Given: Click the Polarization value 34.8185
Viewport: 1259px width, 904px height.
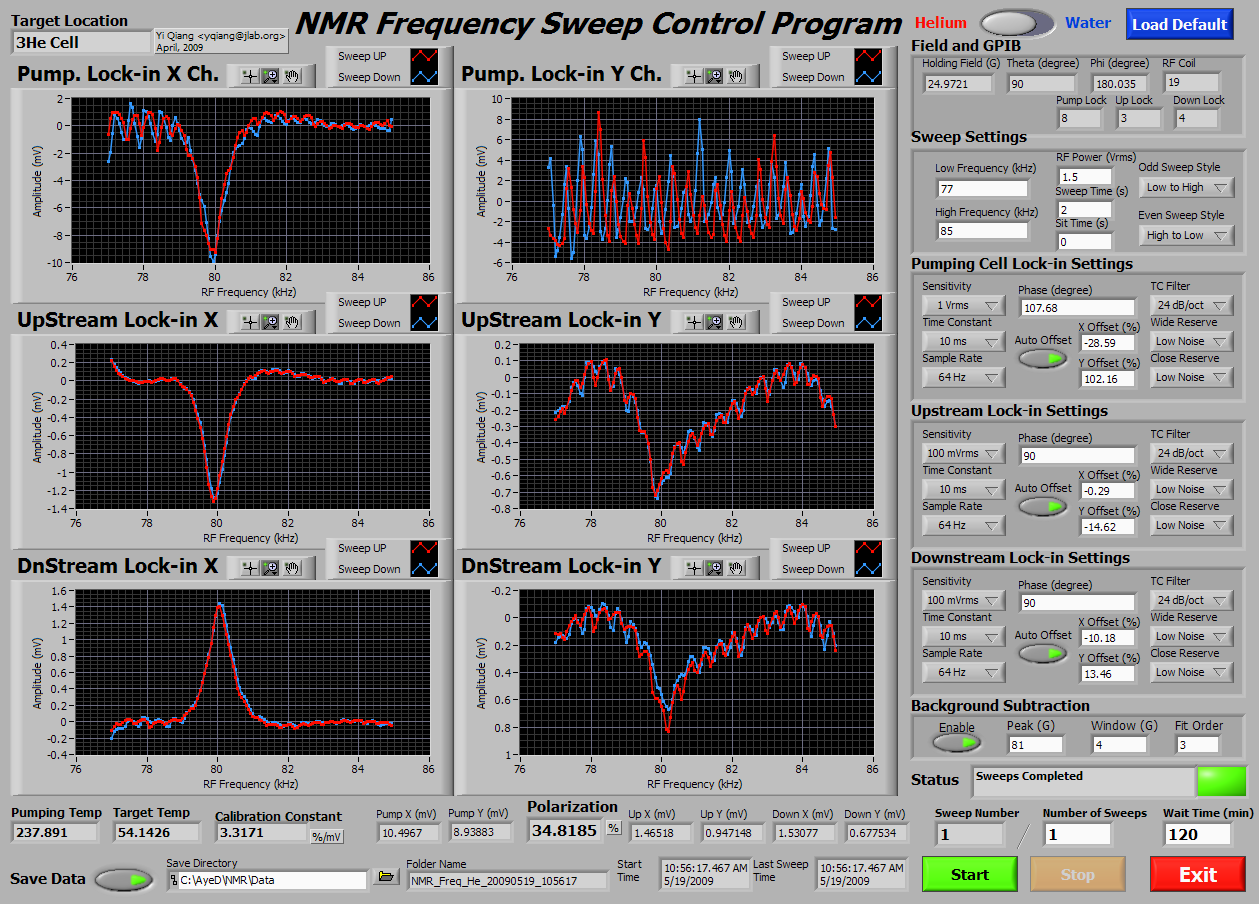Looking at the screenshot, I should pyautogui.click(x=565, y=830).
